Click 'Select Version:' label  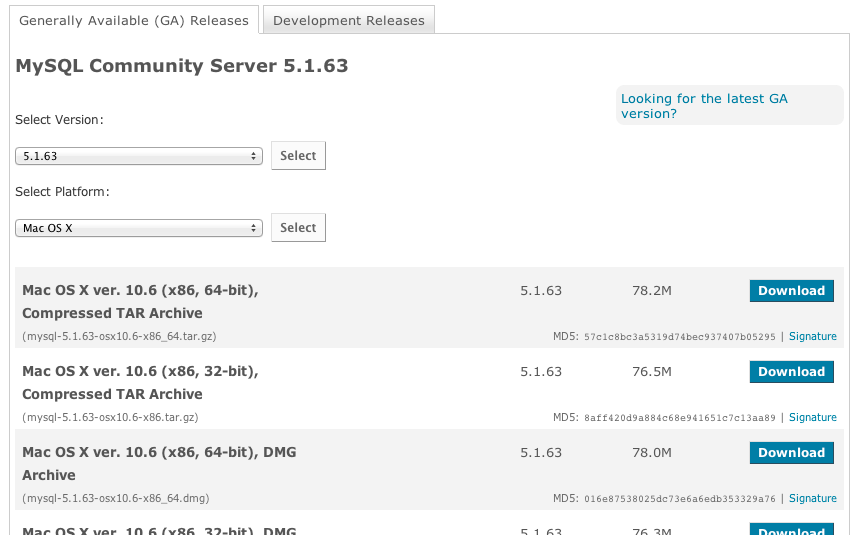pyautogui.click(x=59, y=120)
